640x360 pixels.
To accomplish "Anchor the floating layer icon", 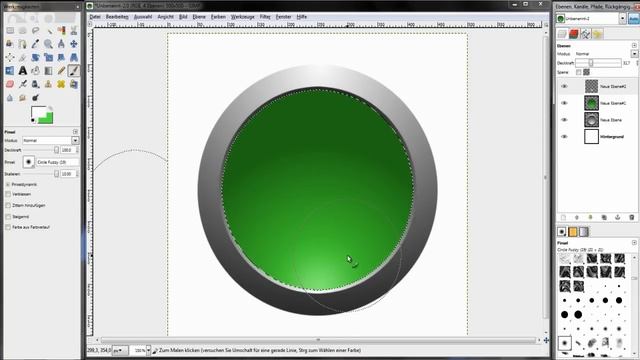I will 618,218.
